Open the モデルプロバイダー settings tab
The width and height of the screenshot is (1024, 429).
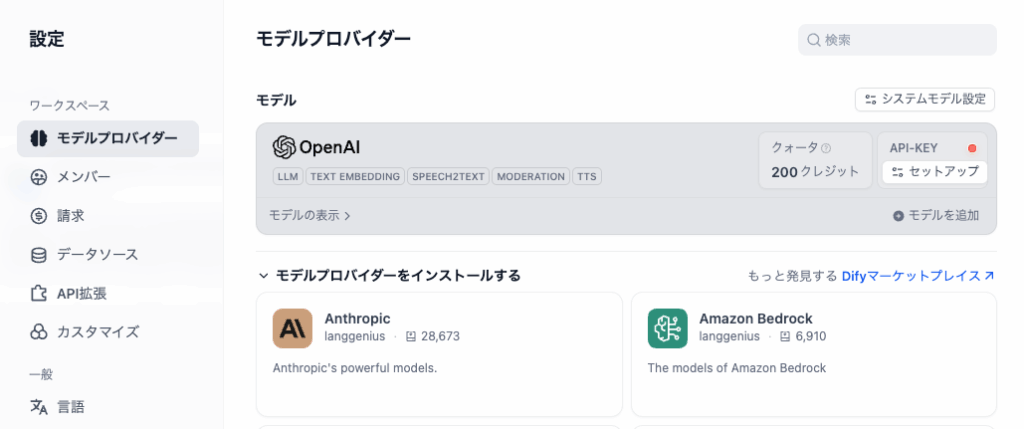coord(108,138)
